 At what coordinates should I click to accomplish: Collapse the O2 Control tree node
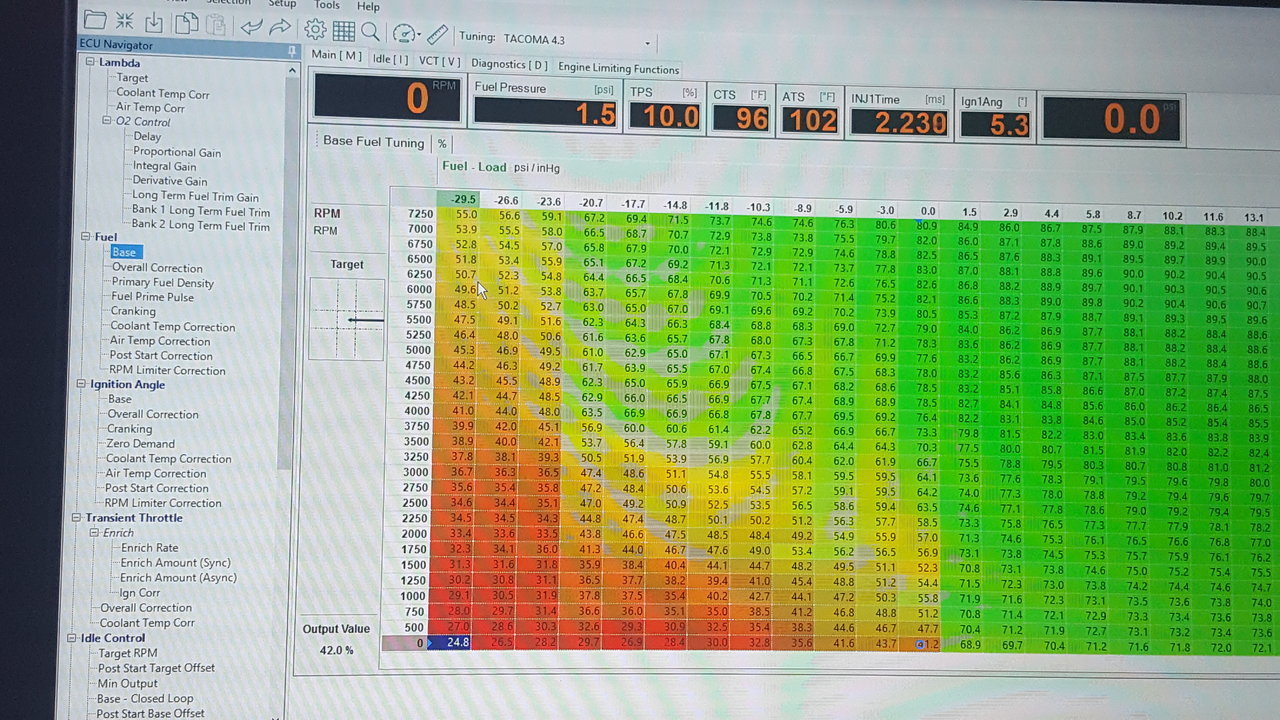tap(107, 121)
